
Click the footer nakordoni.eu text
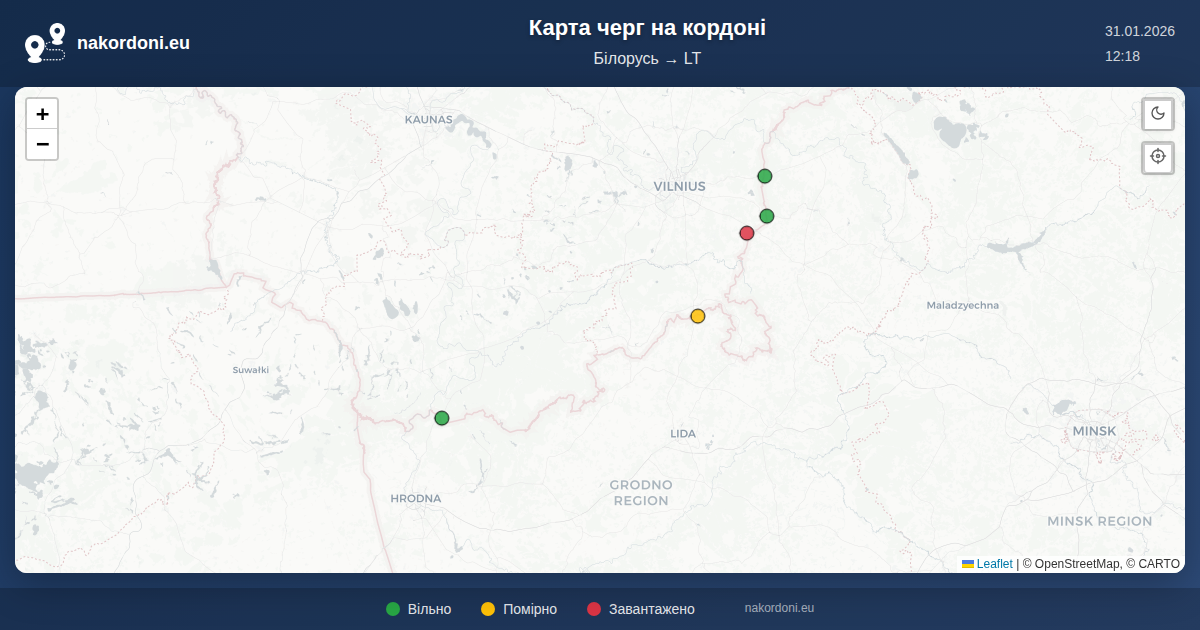pyautogui.click(x=779, y=608)
